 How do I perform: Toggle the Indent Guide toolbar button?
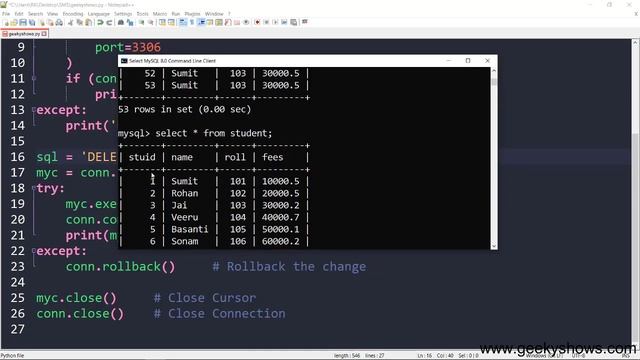click(x=201, y=22)
